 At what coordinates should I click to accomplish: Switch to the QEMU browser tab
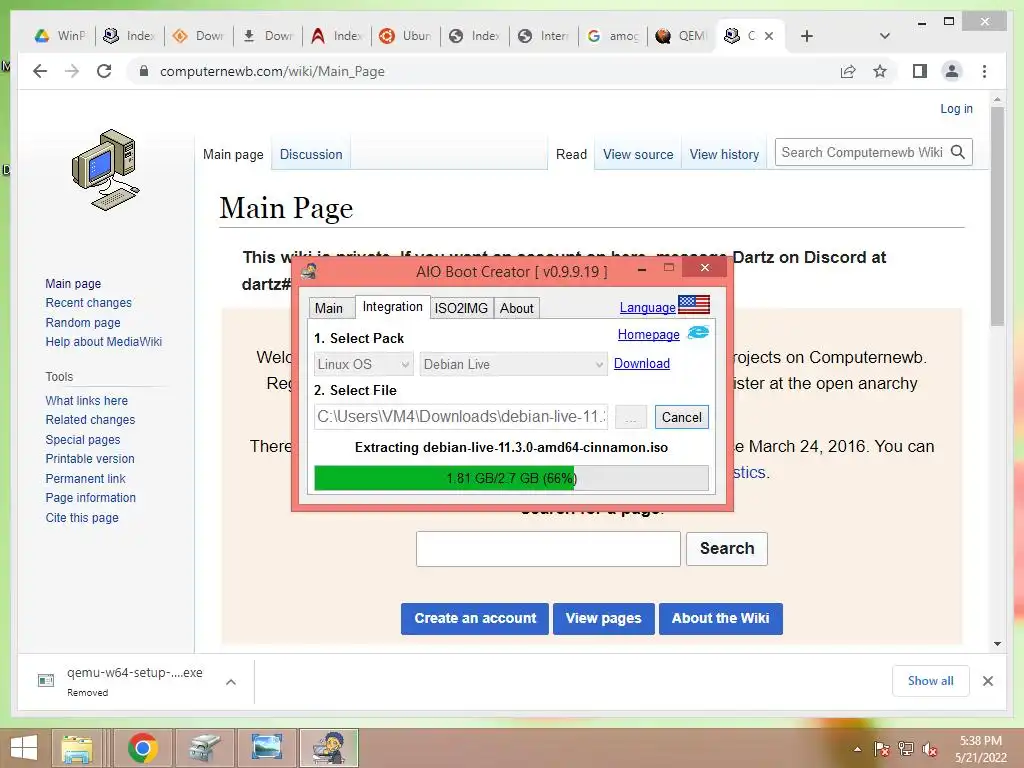pos(681,36)
